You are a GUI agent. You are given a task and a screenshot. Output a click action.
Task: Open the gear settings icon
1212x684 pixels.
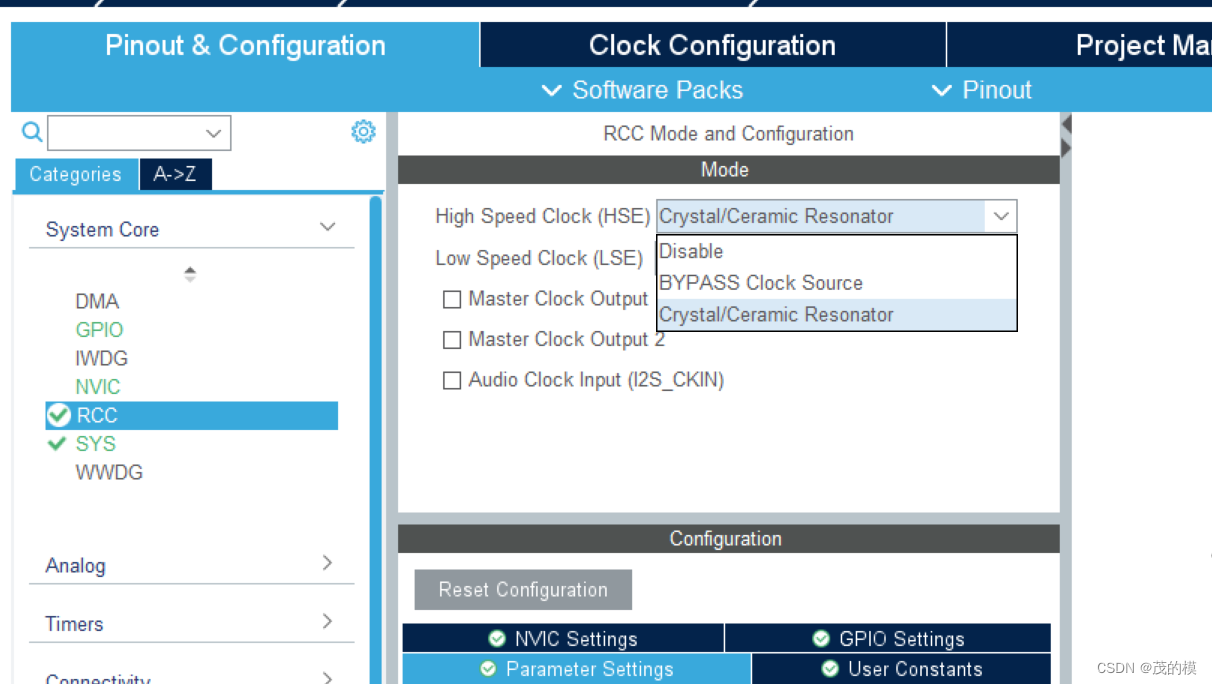coord(363,131)
